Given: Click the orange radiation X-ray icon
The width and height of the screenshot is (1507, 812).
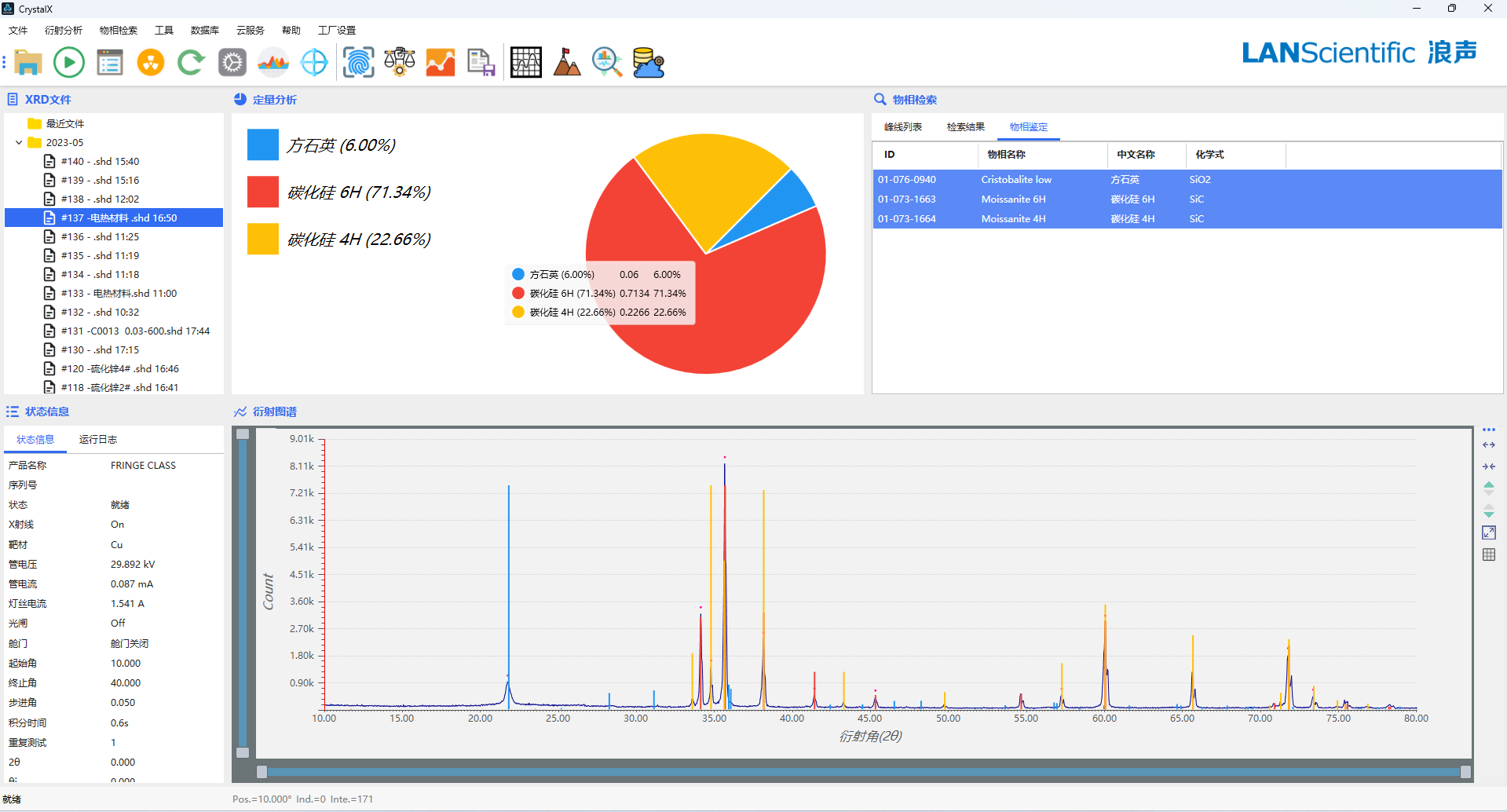Looking at the screenshot, I should (x=151, y=62).
